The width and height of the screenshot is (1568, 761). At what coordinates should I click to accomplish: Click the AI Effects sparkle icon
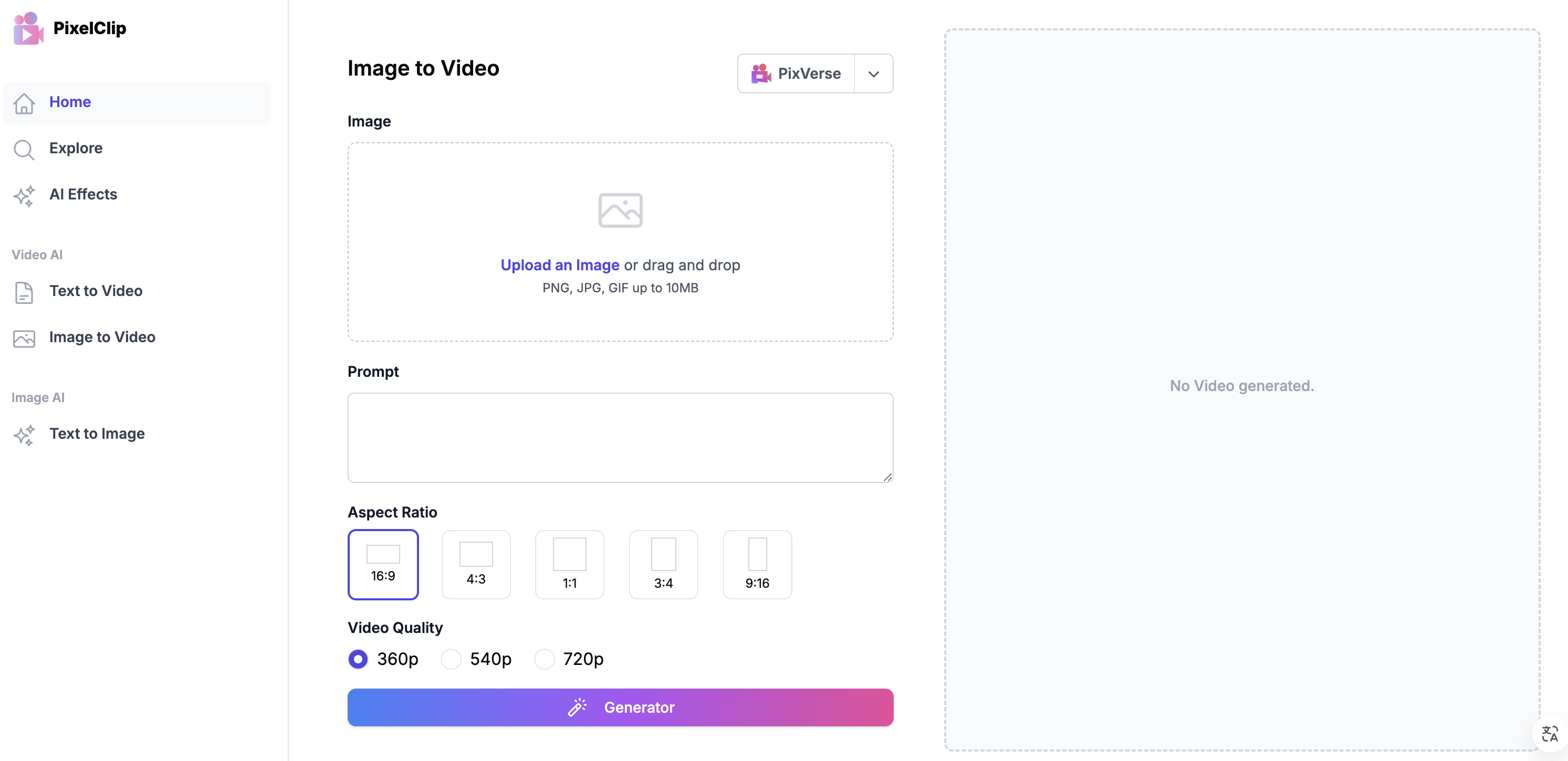click(x=24, y=195)
